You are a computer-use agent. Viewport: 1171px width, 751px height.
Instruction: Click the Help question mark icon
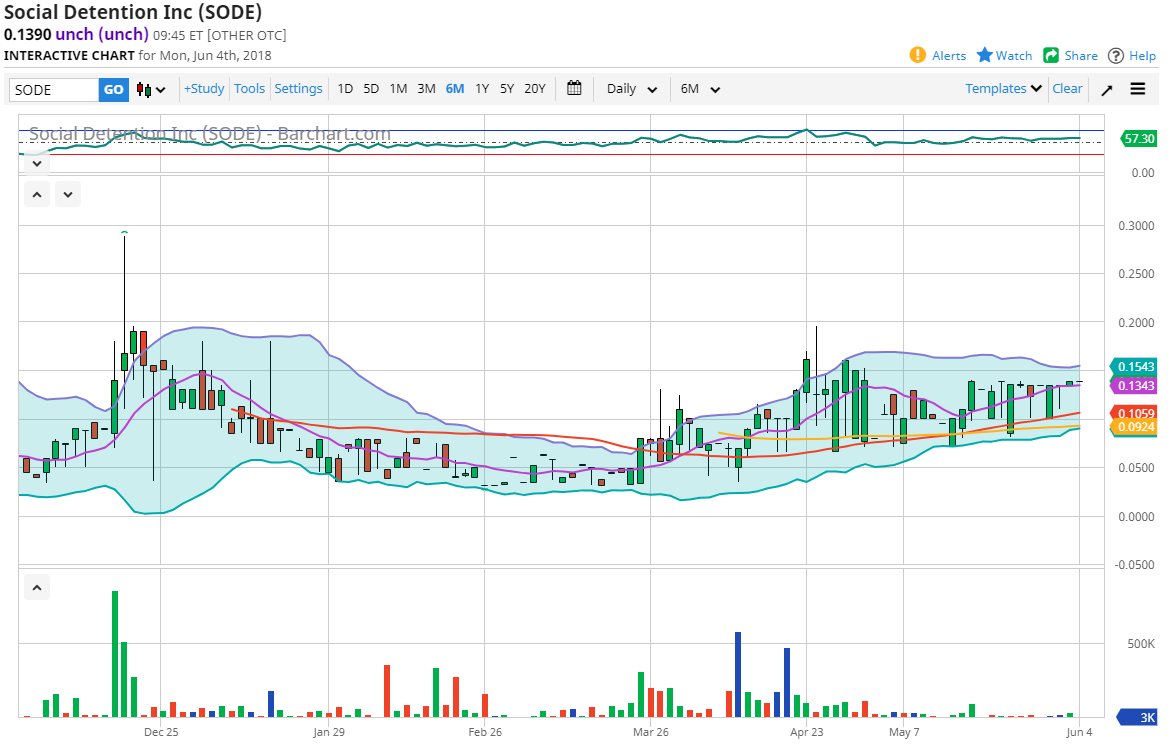point(1116,56)
